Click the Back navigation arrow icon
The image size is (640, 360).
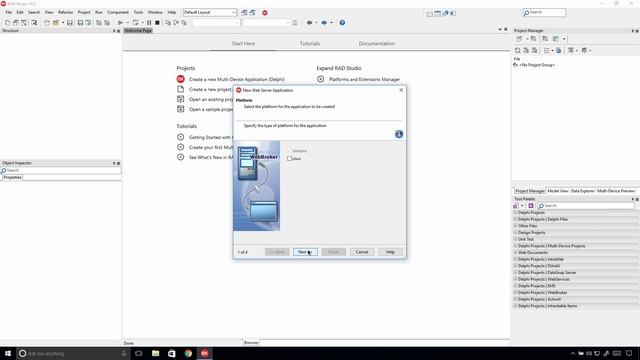coord(309,23)
